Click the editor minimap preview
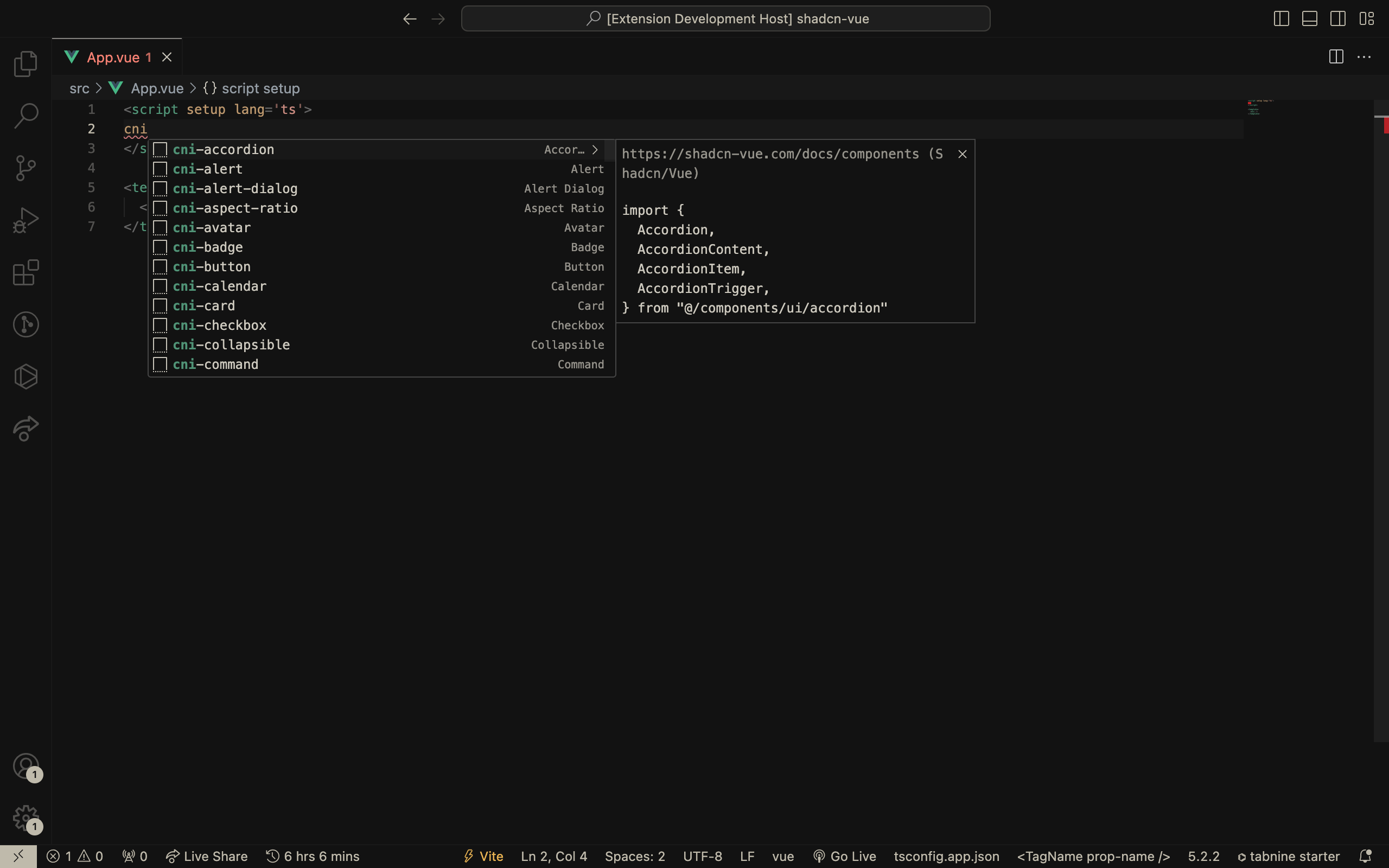 click(x=1260, y=108)
